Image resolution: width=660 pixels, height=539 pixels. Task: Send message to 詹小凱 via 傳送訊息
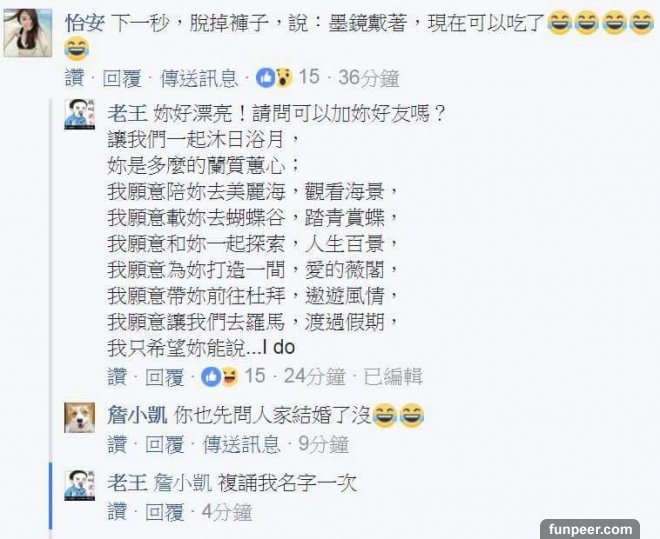click(x=242, y=444)
